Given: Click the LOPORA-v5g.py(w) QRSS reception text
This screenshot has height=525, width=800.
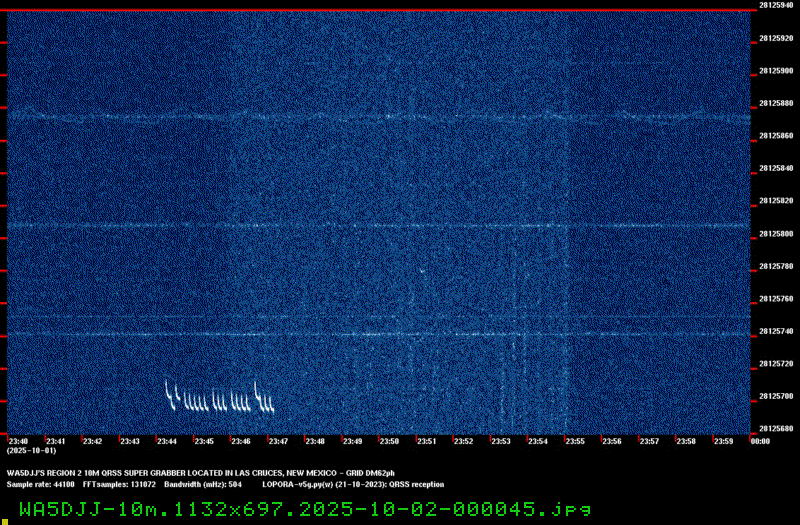Looking at the screenshot, I should coord(353,485).
